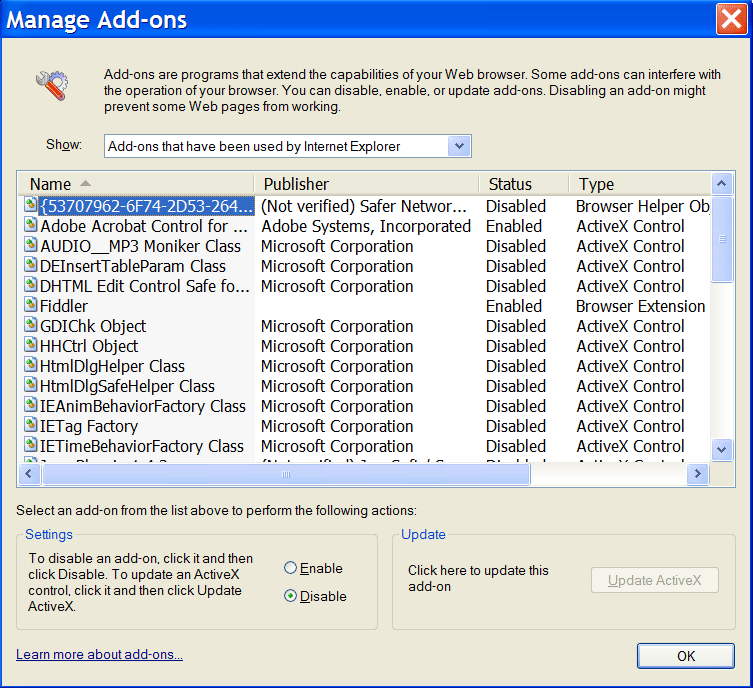Click the Adobe Acrobat Control add-on icon
753x688 pixels.
click(x=30, y=224)
